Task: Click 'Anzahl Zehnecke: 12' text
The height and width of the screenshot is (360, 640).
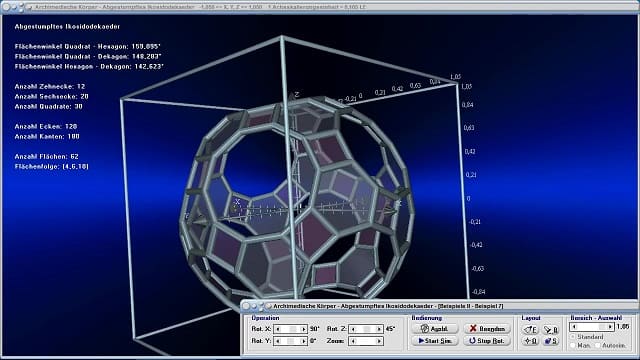Action: click(50, 87)
